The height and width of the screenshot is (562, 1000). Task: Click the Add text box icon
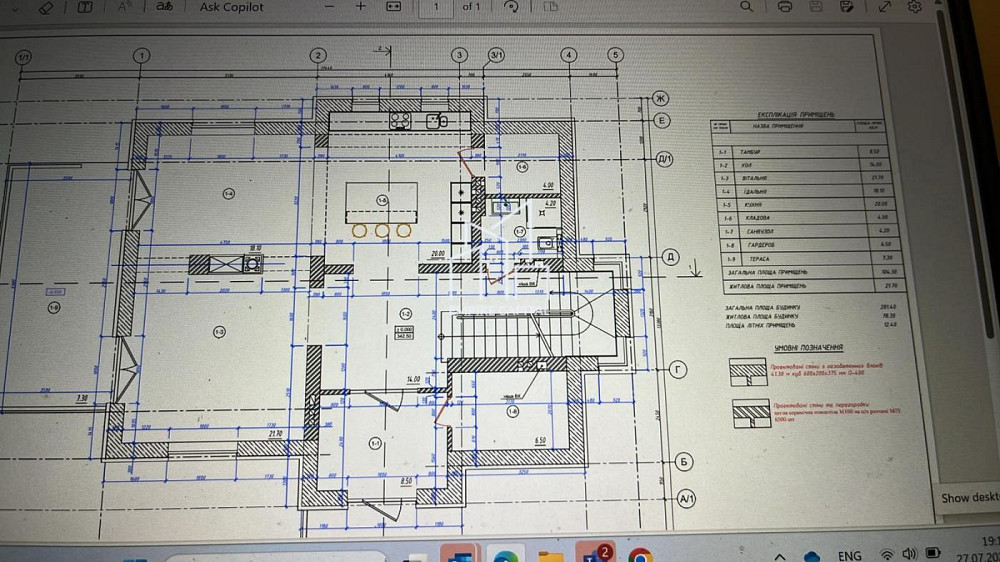(x=85, y=7)
